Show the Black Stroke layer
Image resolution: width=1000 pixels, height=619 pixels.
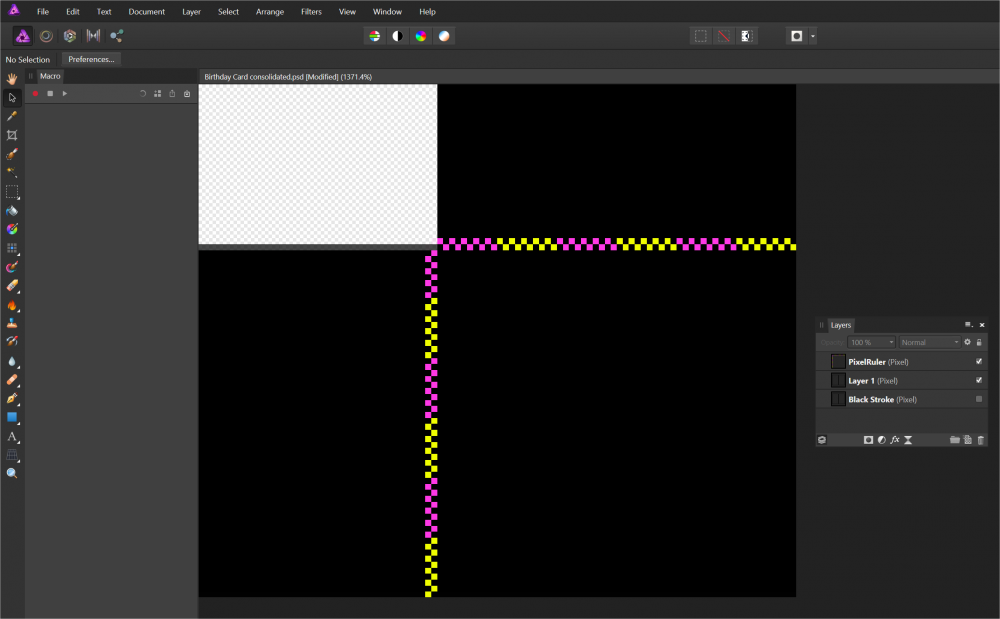click(978, 399)
